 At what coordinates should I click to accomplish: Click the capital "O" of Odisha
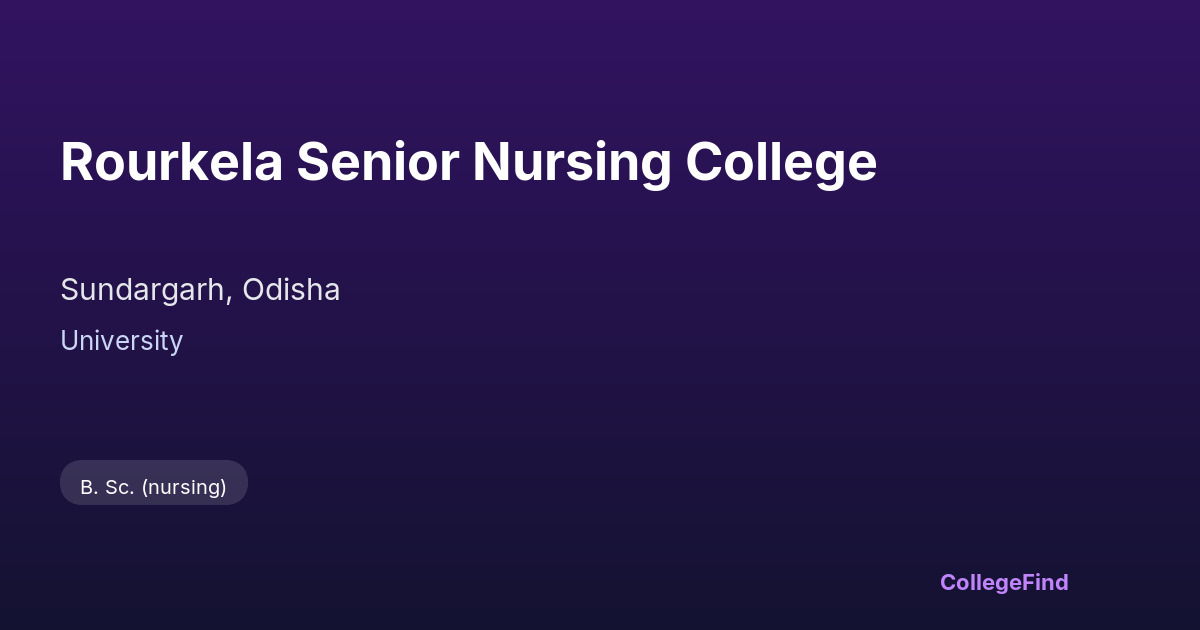click(x=254, y=290)
